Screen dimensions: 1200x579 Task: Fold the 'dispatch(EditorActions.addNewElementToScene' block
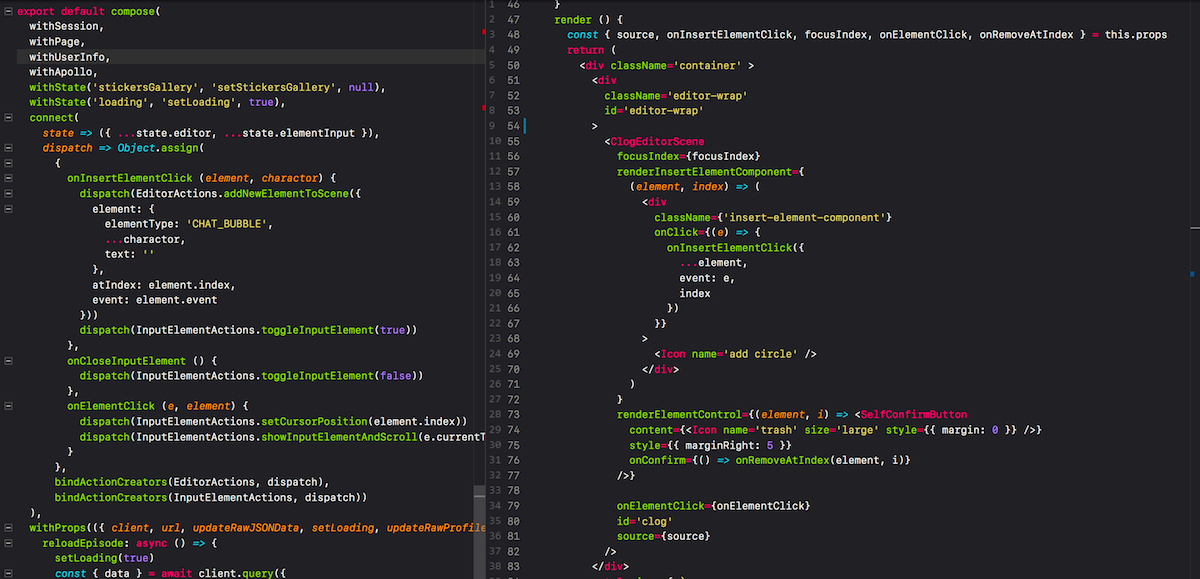8,193
